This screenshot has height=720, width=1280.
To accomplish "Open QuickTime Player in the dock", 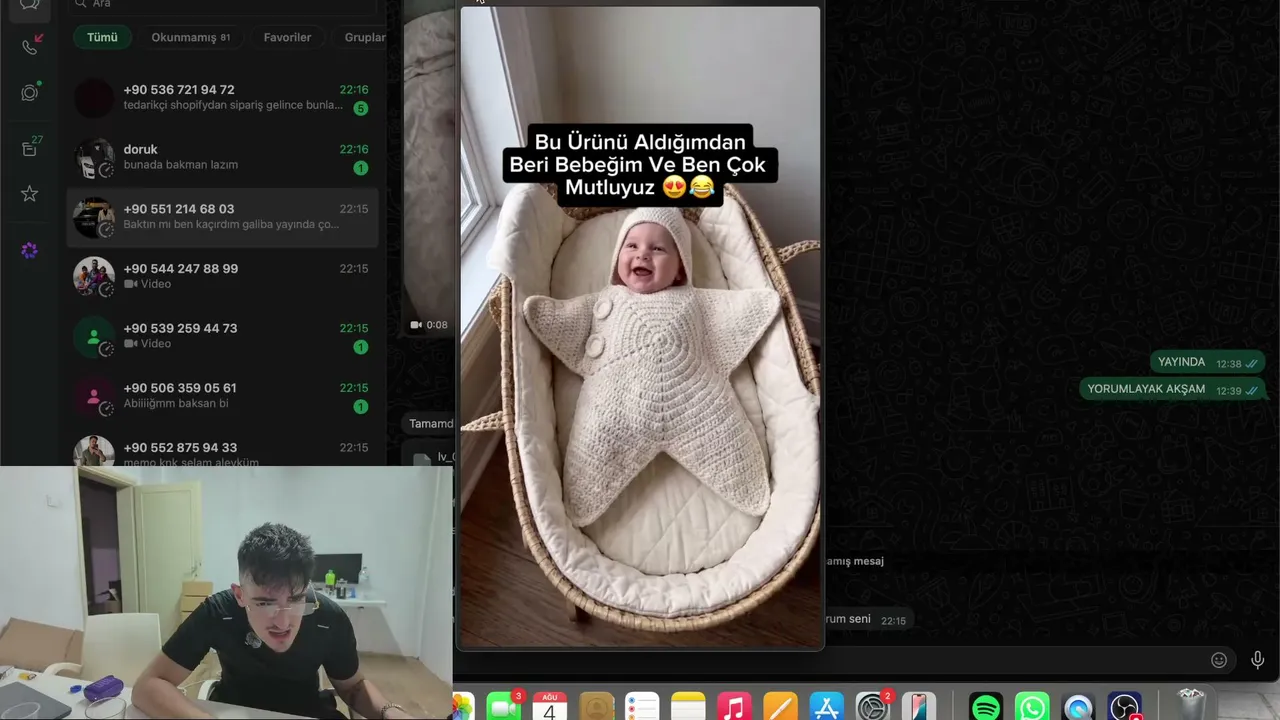I will tap(1078, 707).
